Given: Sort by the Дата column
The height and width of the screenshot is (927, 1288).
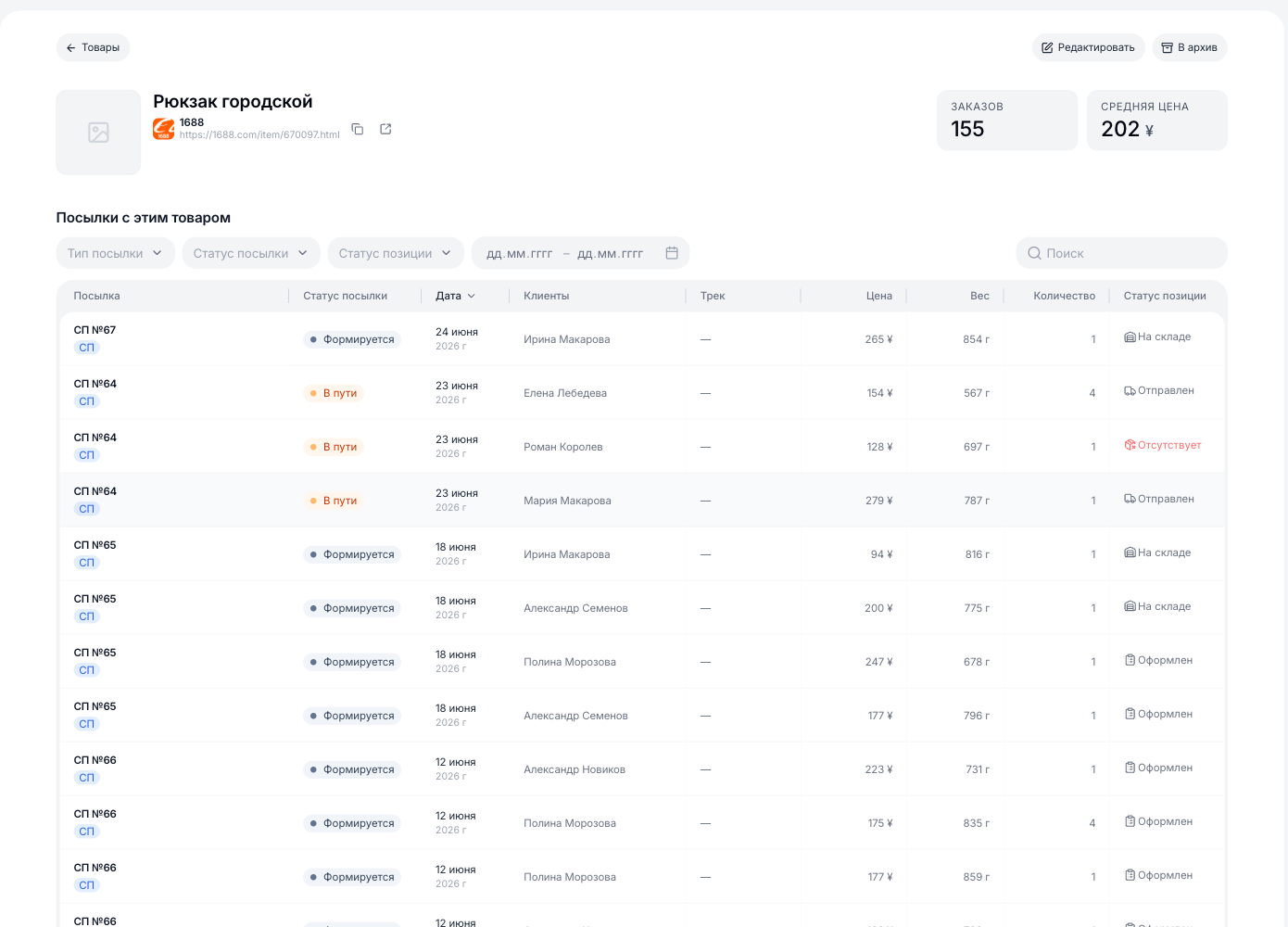Looking at the screenshot, I should click(455, 296).
